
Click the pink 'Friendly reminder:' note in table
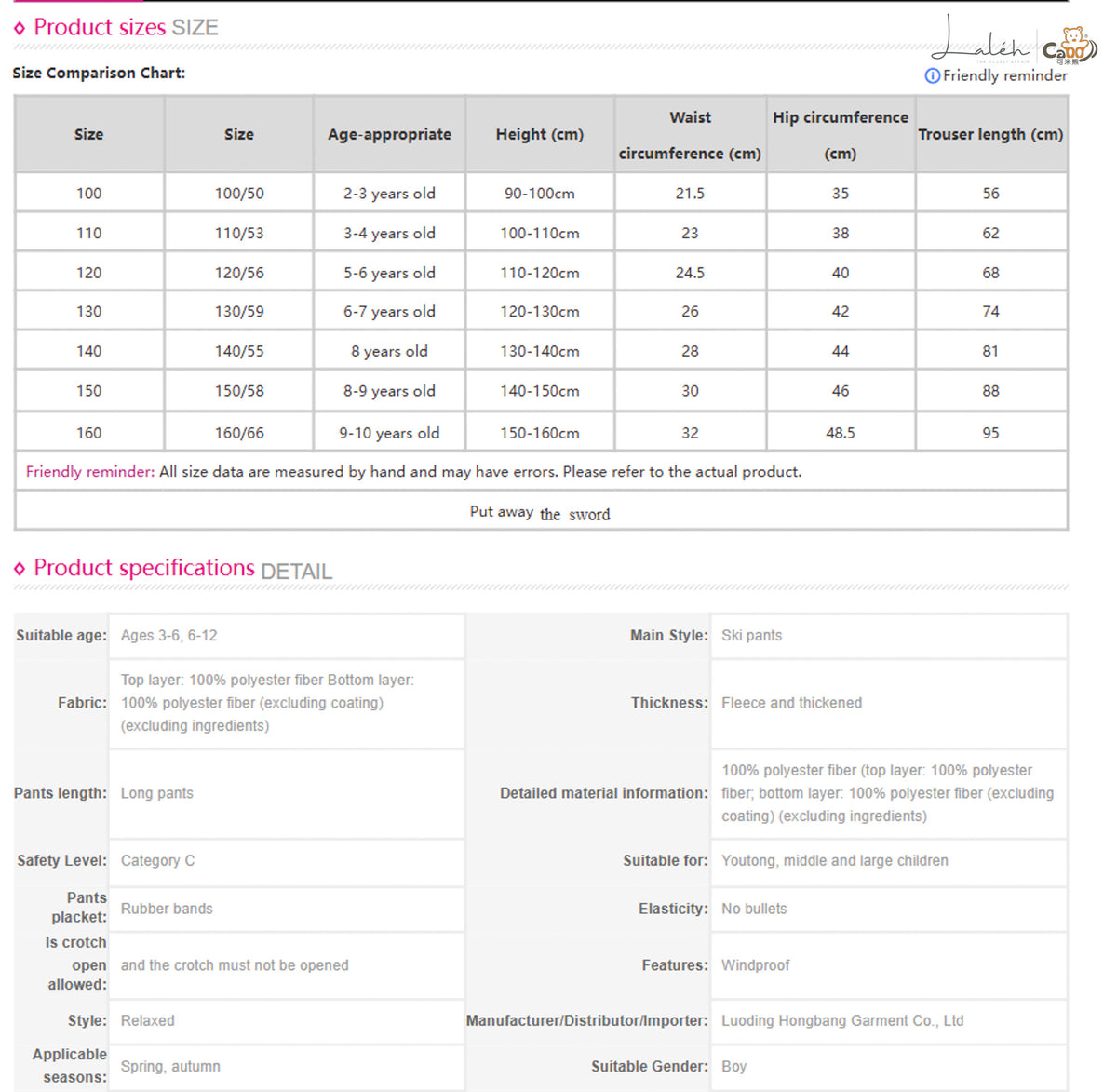click(x=90, y=472)
